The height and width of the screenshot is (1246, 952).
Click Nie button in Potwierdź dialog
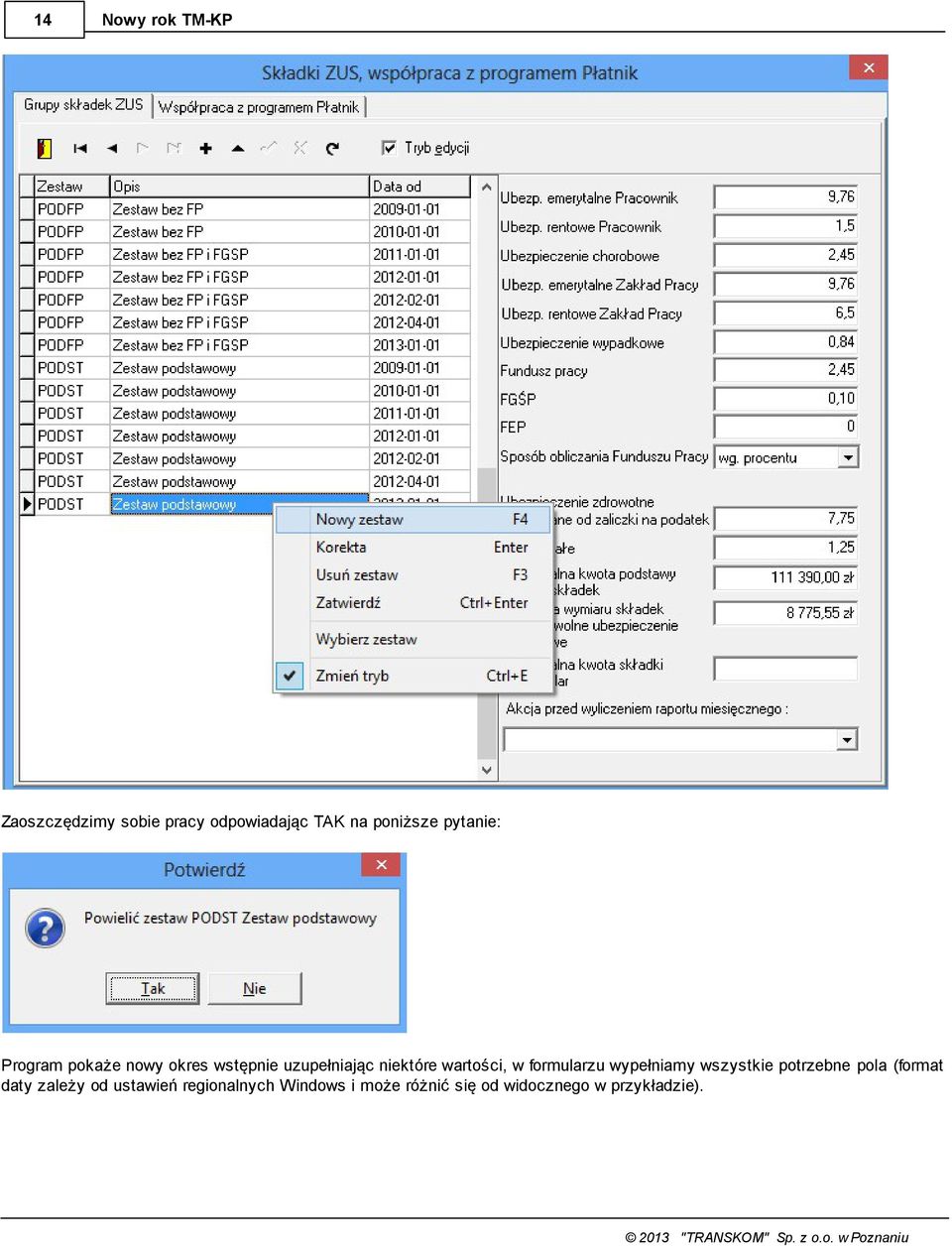[255, 988]
